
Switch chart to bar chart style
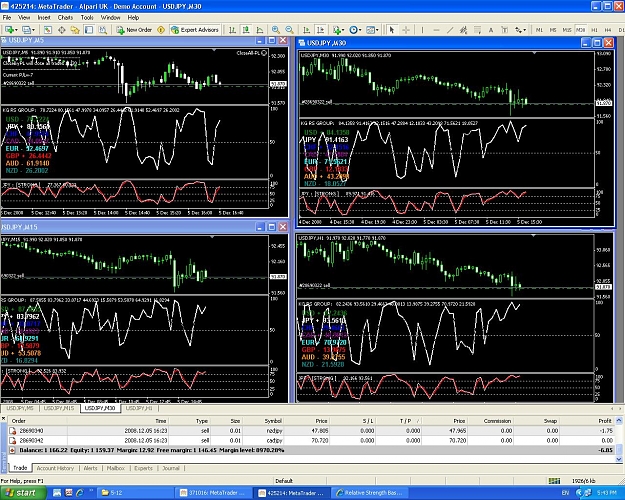232,30
